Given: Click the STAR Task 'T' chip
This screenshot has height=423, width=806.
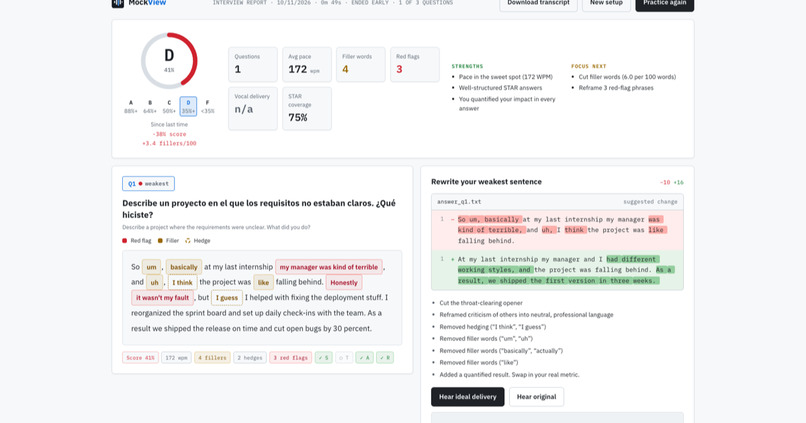Looking at the screenshot, I should pyautogui.click(x=344, y=358).
